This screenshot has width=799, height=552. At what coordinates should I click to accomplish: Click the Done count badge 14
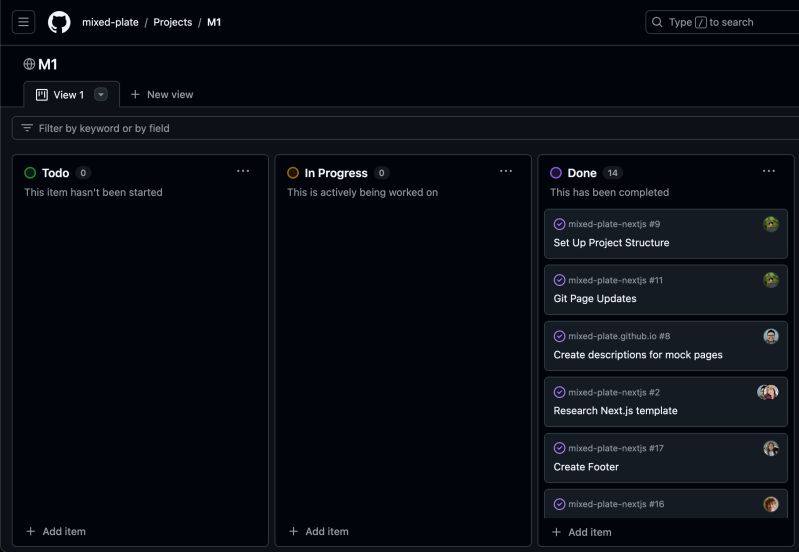coord(612,173)
